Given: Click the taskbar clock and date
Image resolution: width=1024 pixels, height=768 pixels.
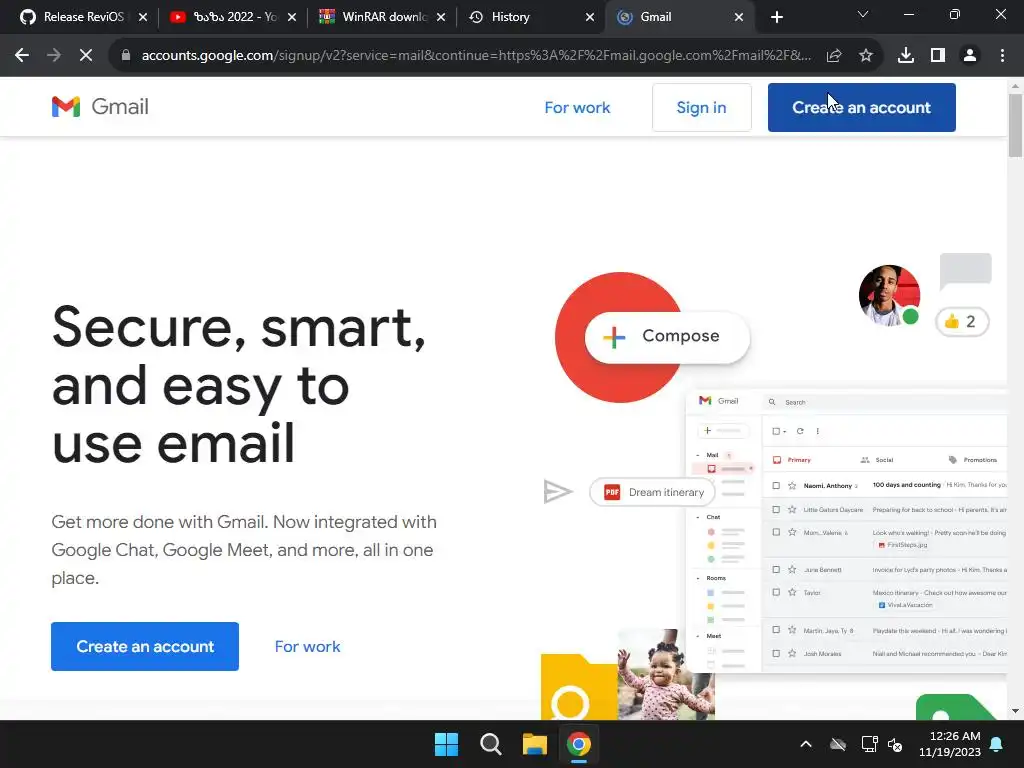Looking at the screenshot, I should click(x=950, y=744).
